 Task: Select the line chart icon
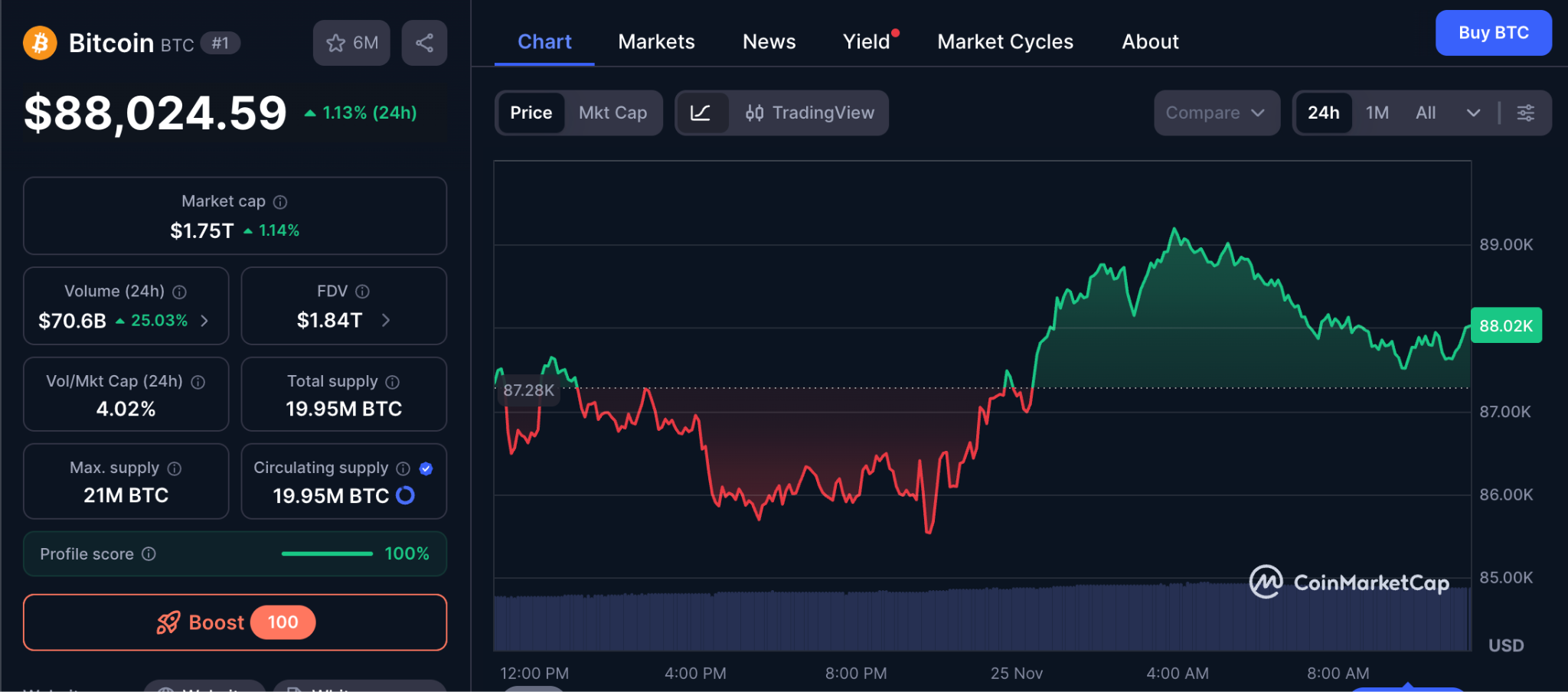click(x=701, y=113)
